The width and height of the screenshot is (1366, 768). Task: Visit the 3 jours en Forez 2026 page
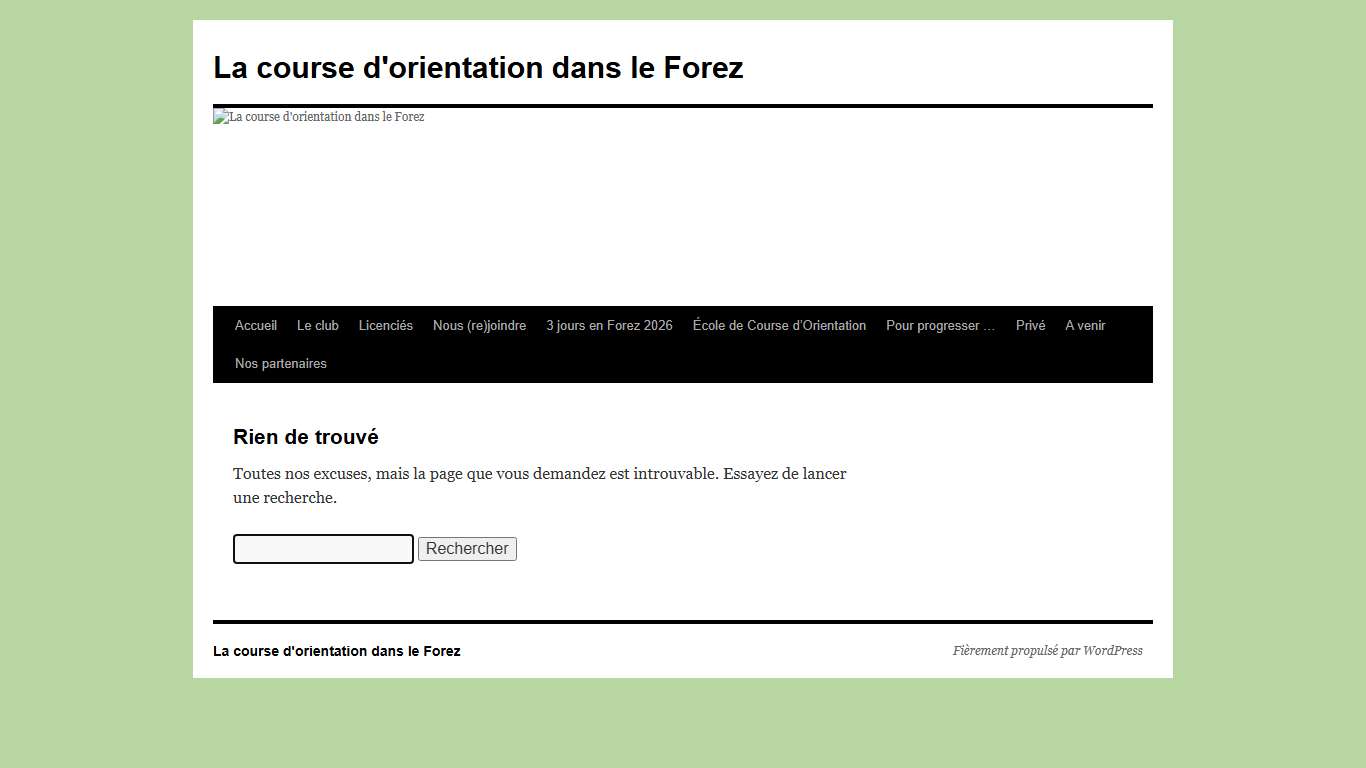(x=609, y=325)
